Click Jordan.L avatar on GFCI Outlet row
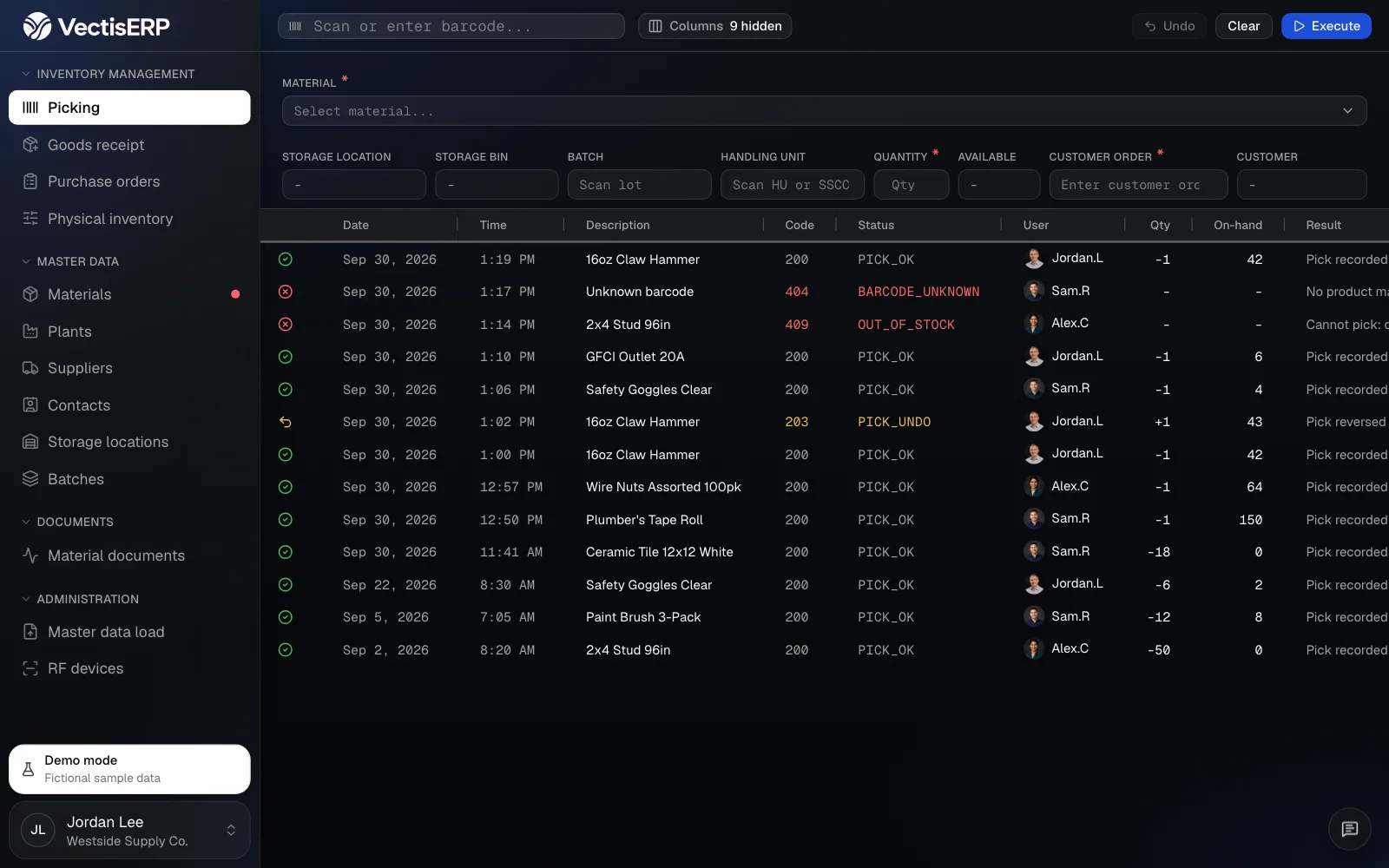This screenshot has height=868, width=1389. tap(1034, 356)
